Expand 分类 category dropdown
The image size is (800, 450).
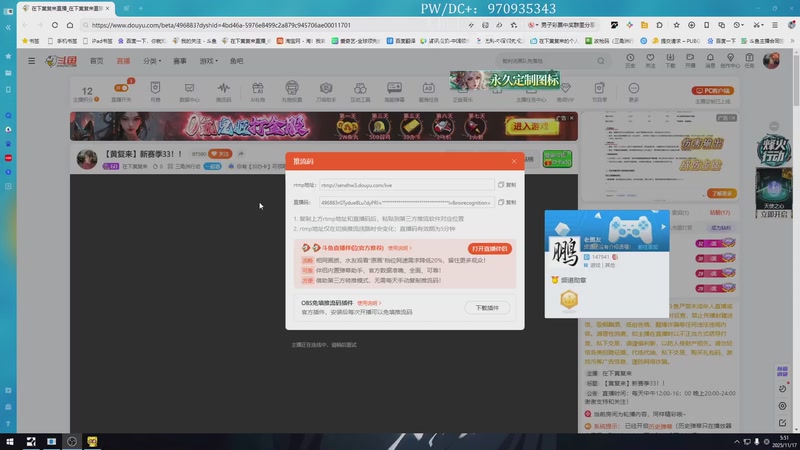tap(152, 61)
